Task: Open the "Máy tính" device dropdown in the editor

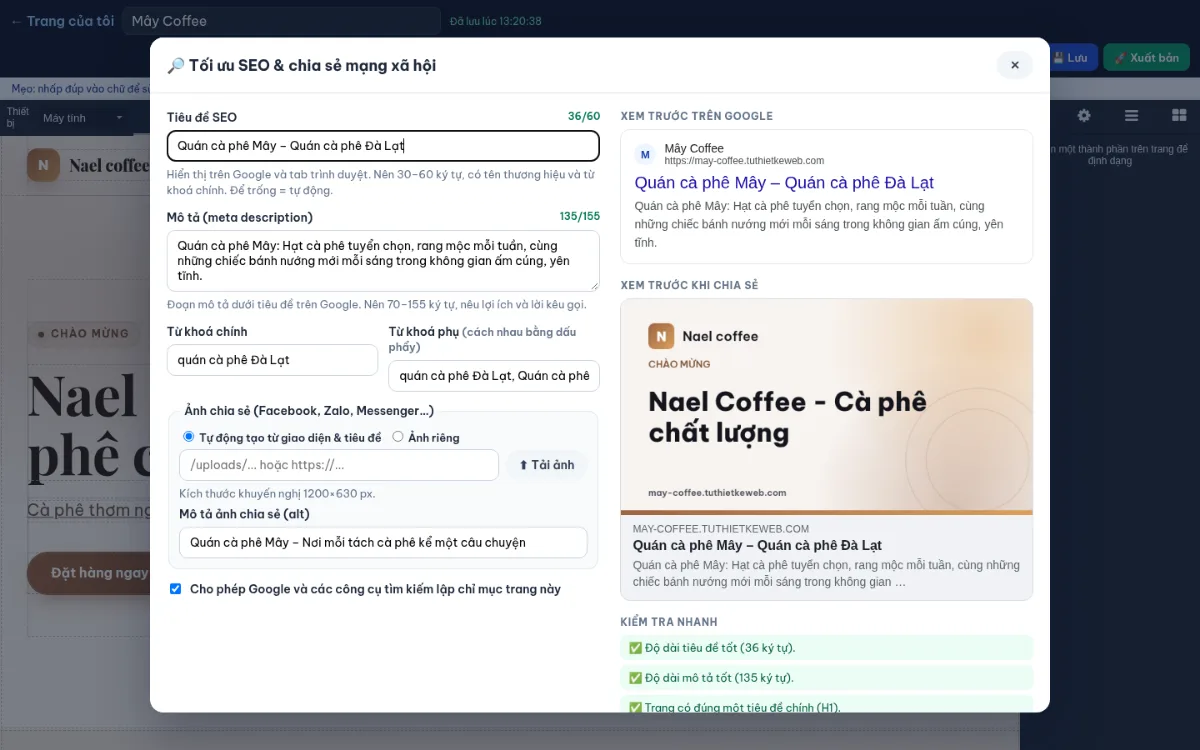Action: [82, 118]
